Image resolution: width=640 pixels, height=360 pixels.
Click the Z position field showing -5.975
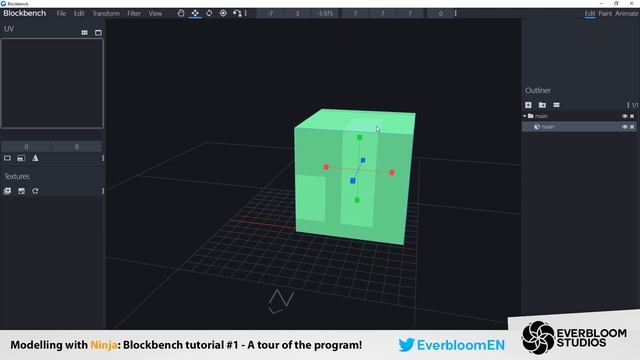tap(325, 13)
